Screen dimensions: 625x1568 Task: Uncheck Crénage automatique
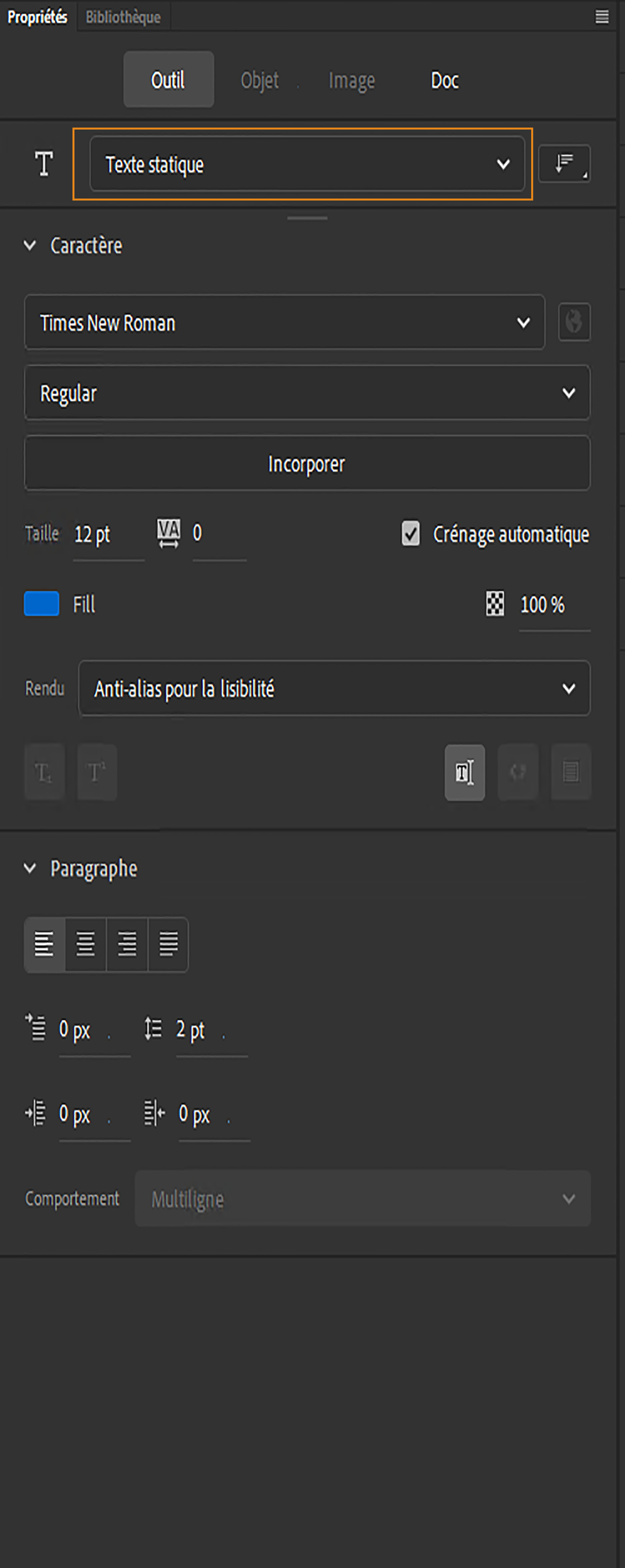(411, 534)
